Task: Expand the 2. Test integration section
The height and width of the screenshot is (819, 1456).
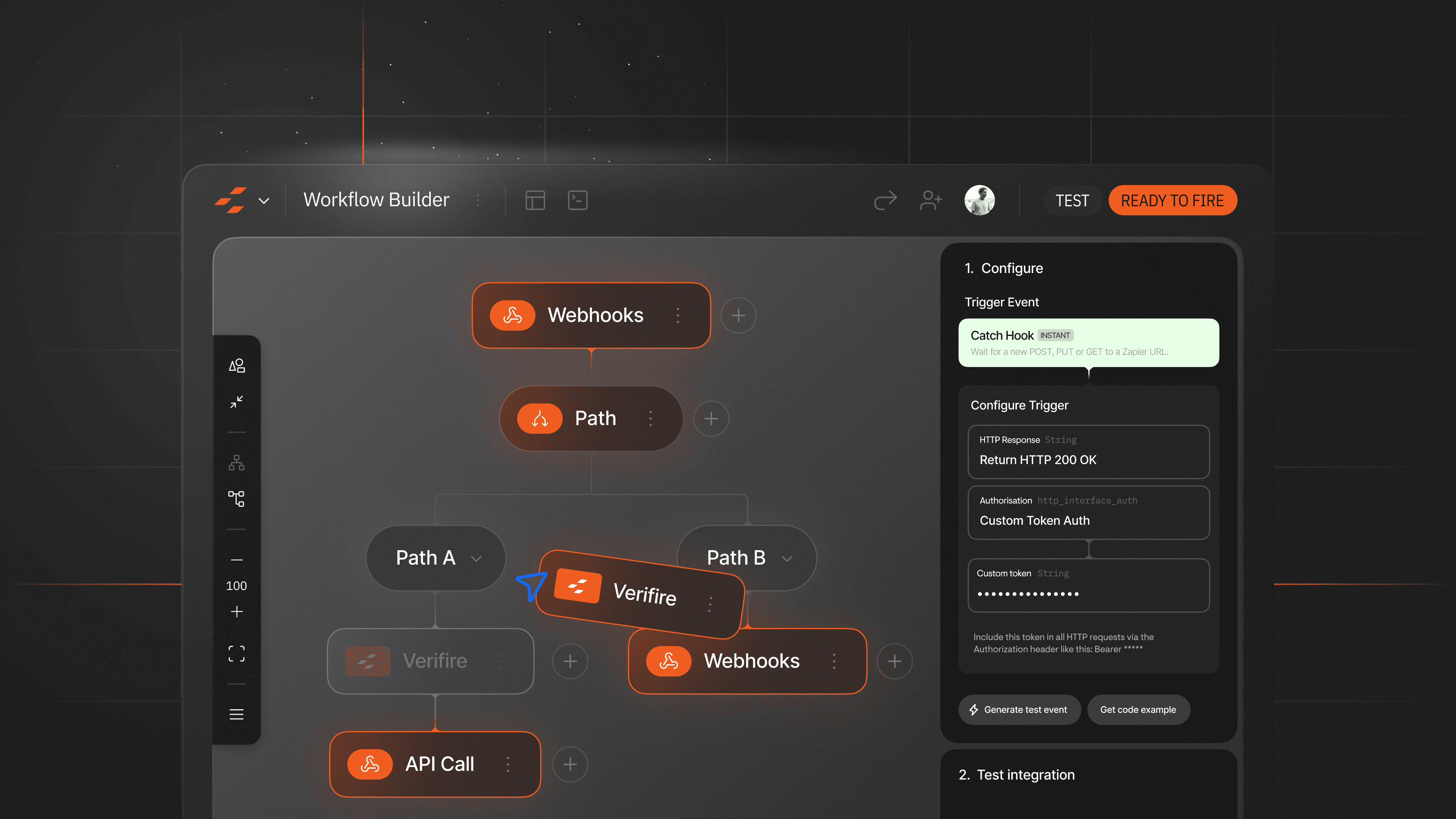Action: [1017, 775]
